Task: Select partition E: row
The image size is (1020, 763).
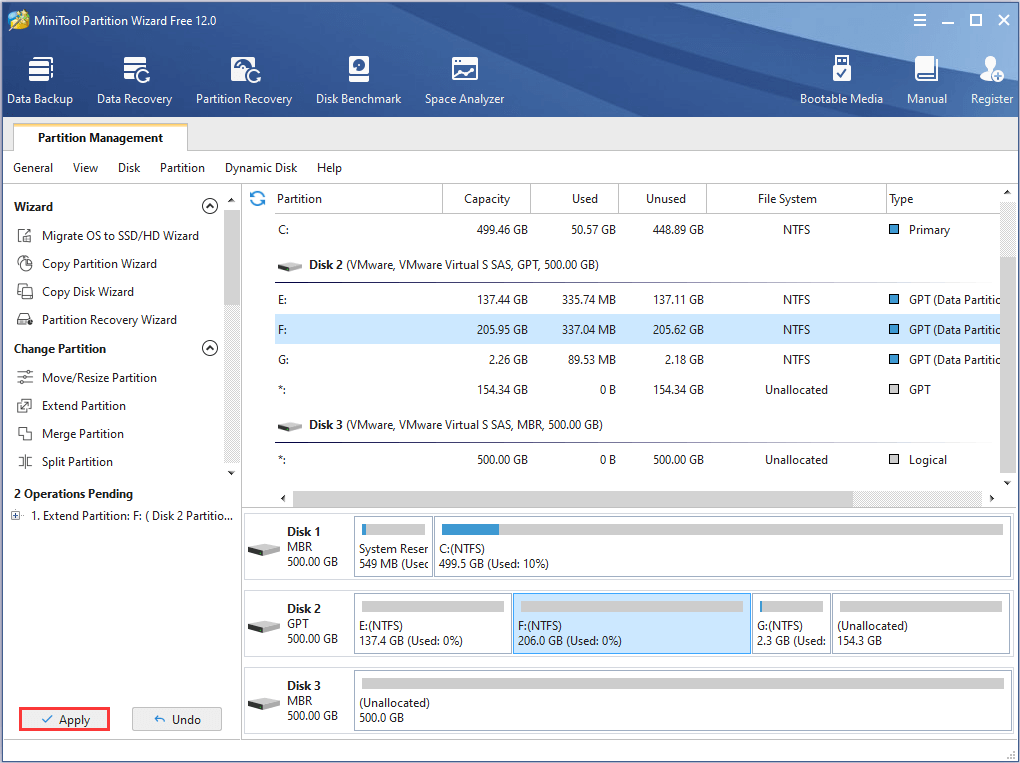Action: (x=638, y=300)
